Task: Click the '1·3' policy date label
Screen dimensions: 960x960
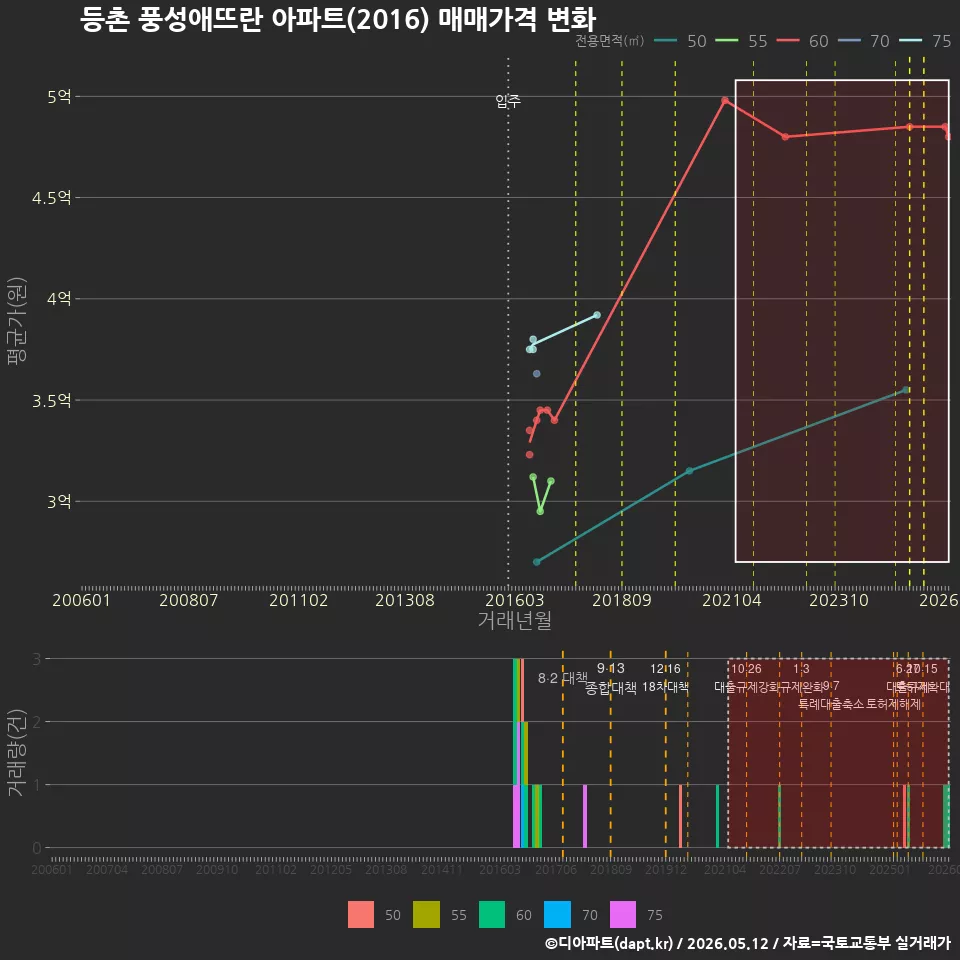Action: tap(801, 669)
